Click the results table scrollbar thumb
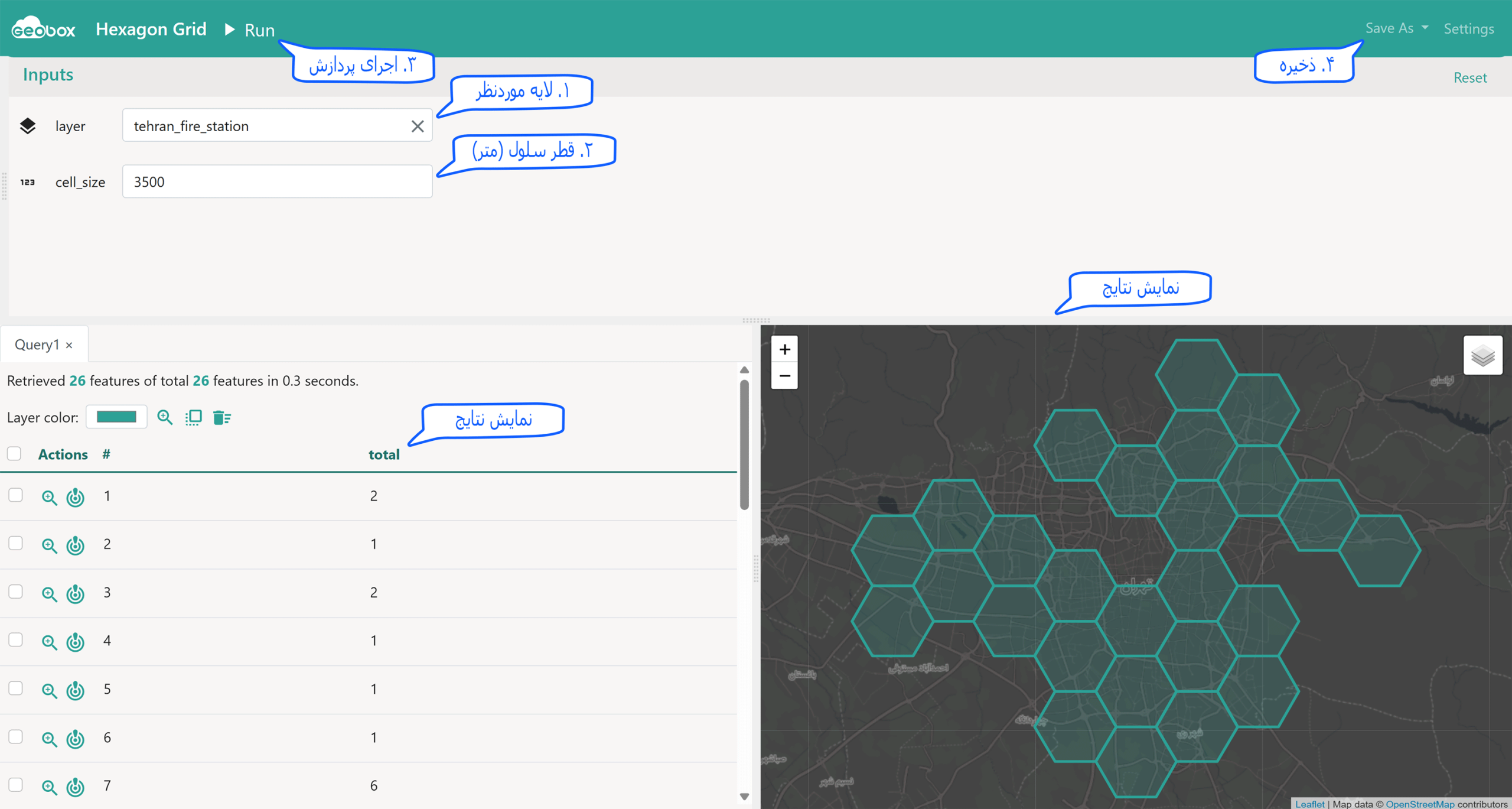1512x809 pixels. [x=744, y=444]
